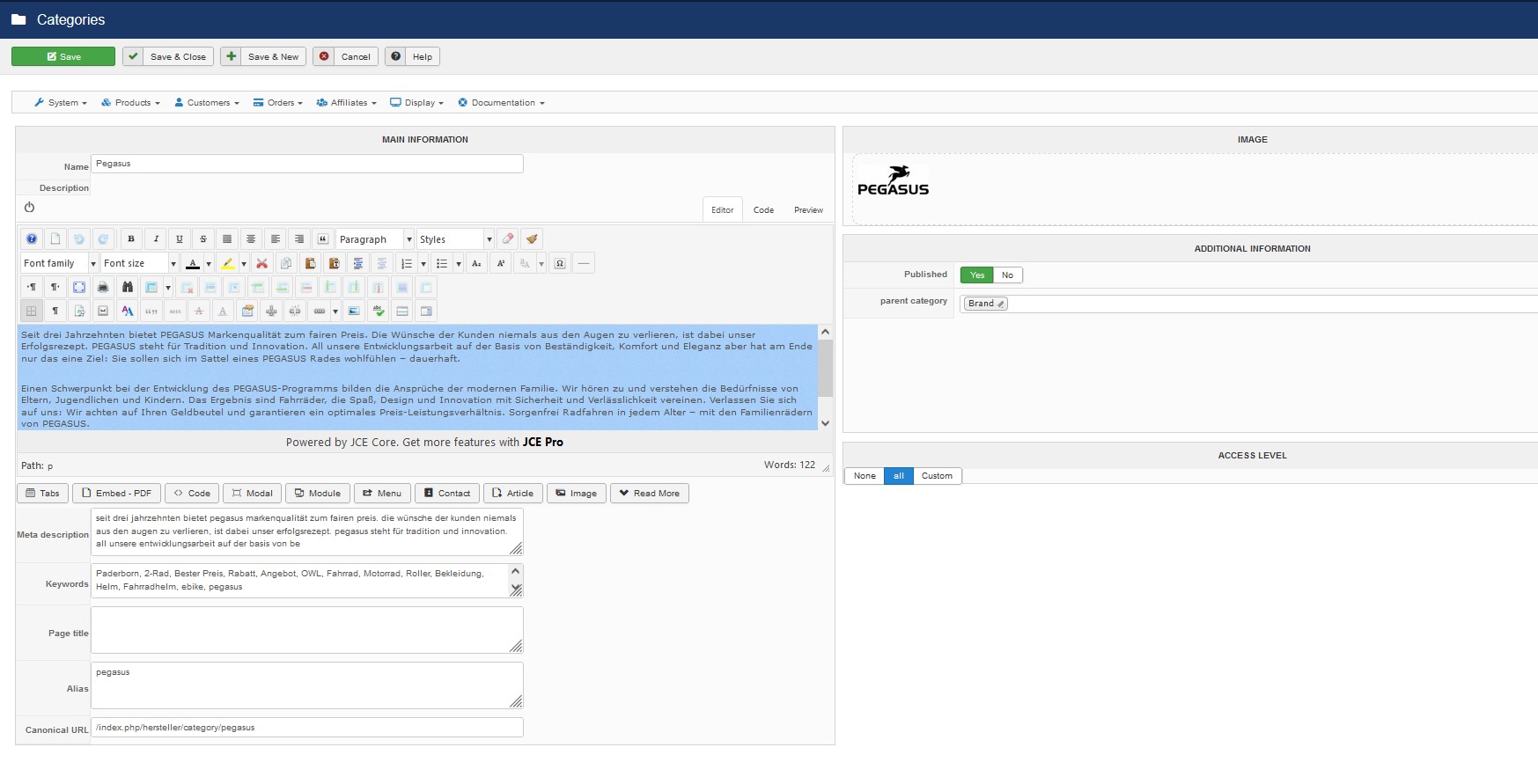Open the System menu
The width and height of the screenshot is (1538, 784).
click(x=61, y=103)
